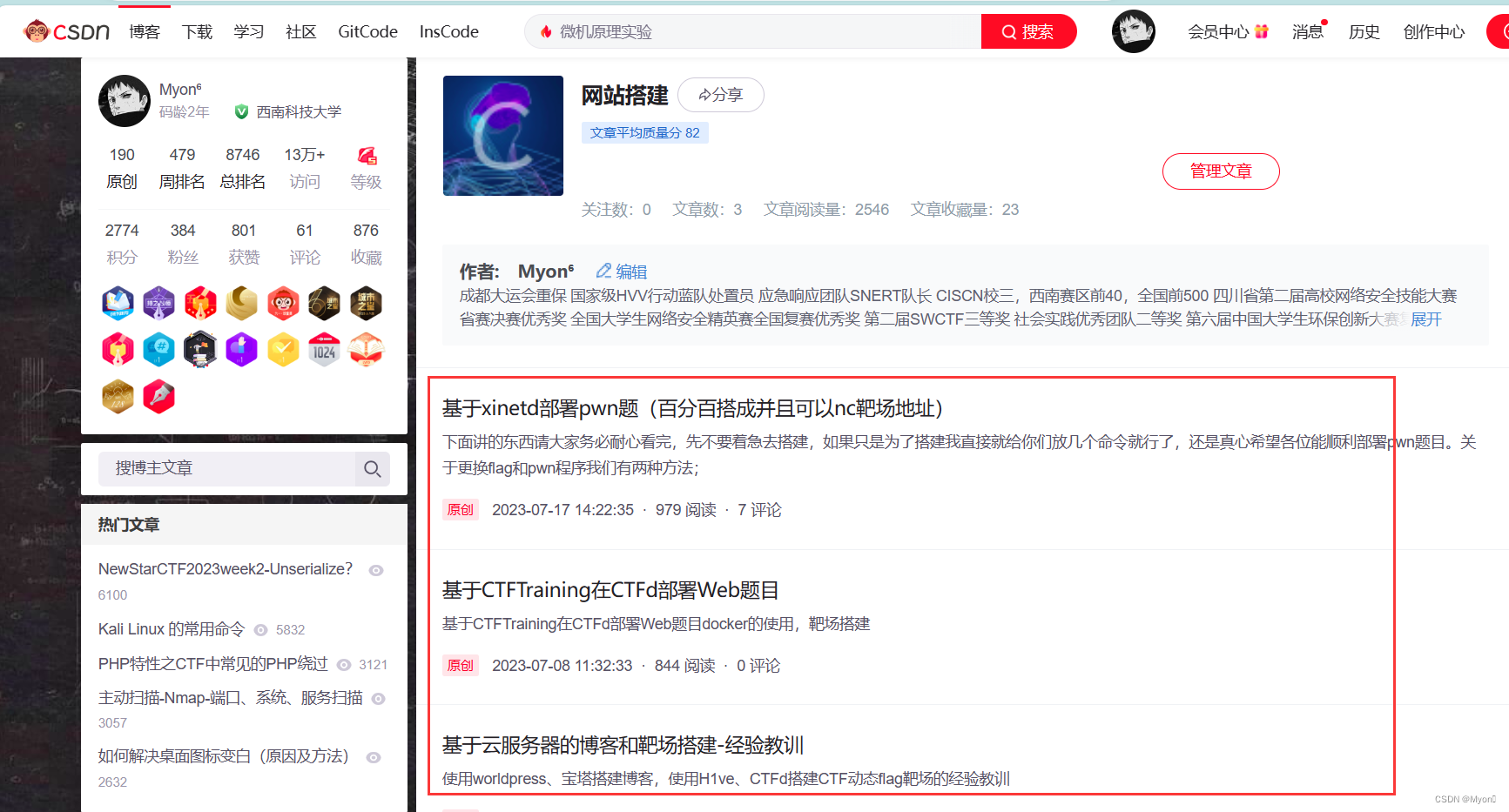Screen dimensions: 1509x812
Task: Click the 文章平均质量分 82 tag
Action: 645,132
